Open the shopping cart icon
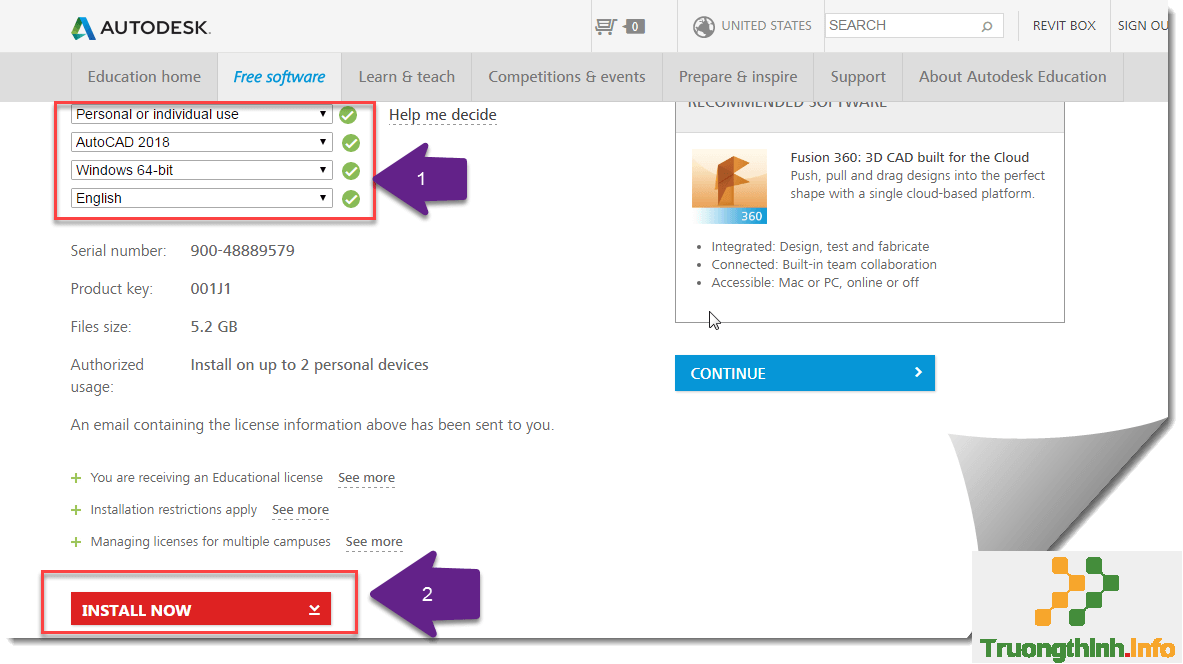 [x=606, y=26]
